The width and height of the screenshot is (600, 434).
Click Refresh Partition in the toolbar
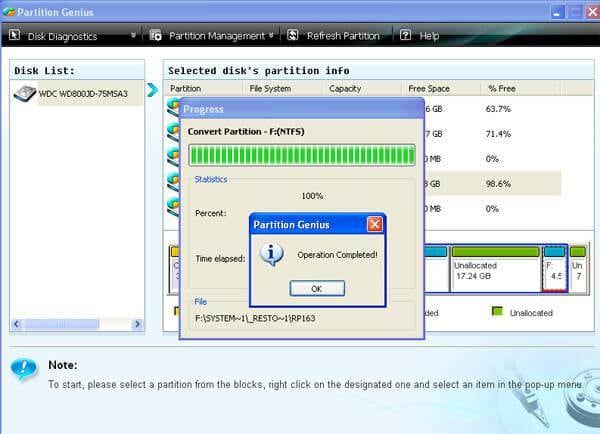(x=343, y=36)
